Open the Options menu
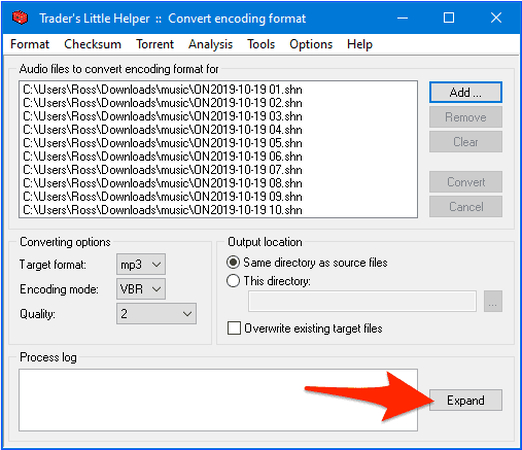522x450 pixels. (x=311, y=44)
